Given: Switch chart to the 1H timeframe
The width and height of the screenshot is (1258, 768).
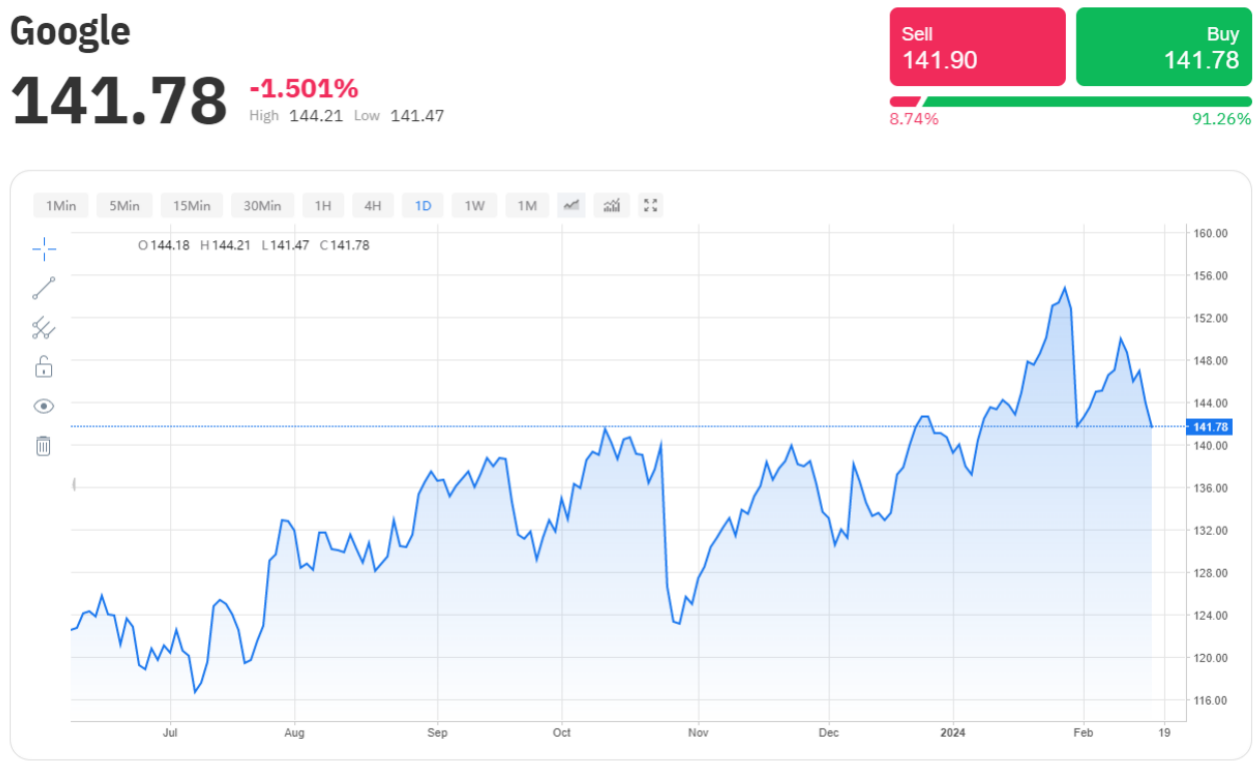Looking at the screenshot, I should click(323, 206).
